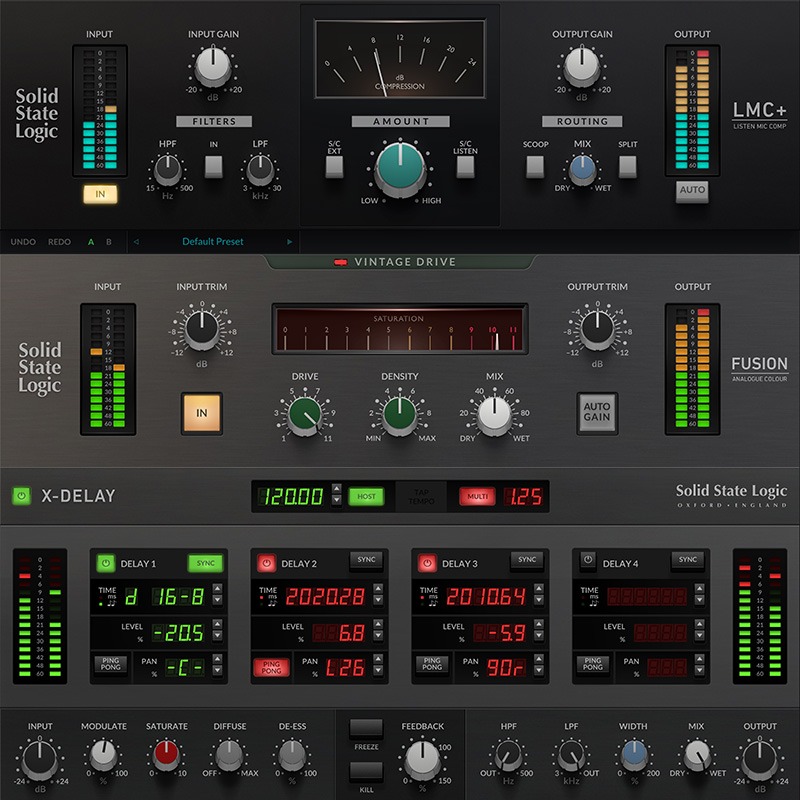This screenshot has height=800, width=800.
Task: Click FREEZE button
Action: tap(366, 729)
